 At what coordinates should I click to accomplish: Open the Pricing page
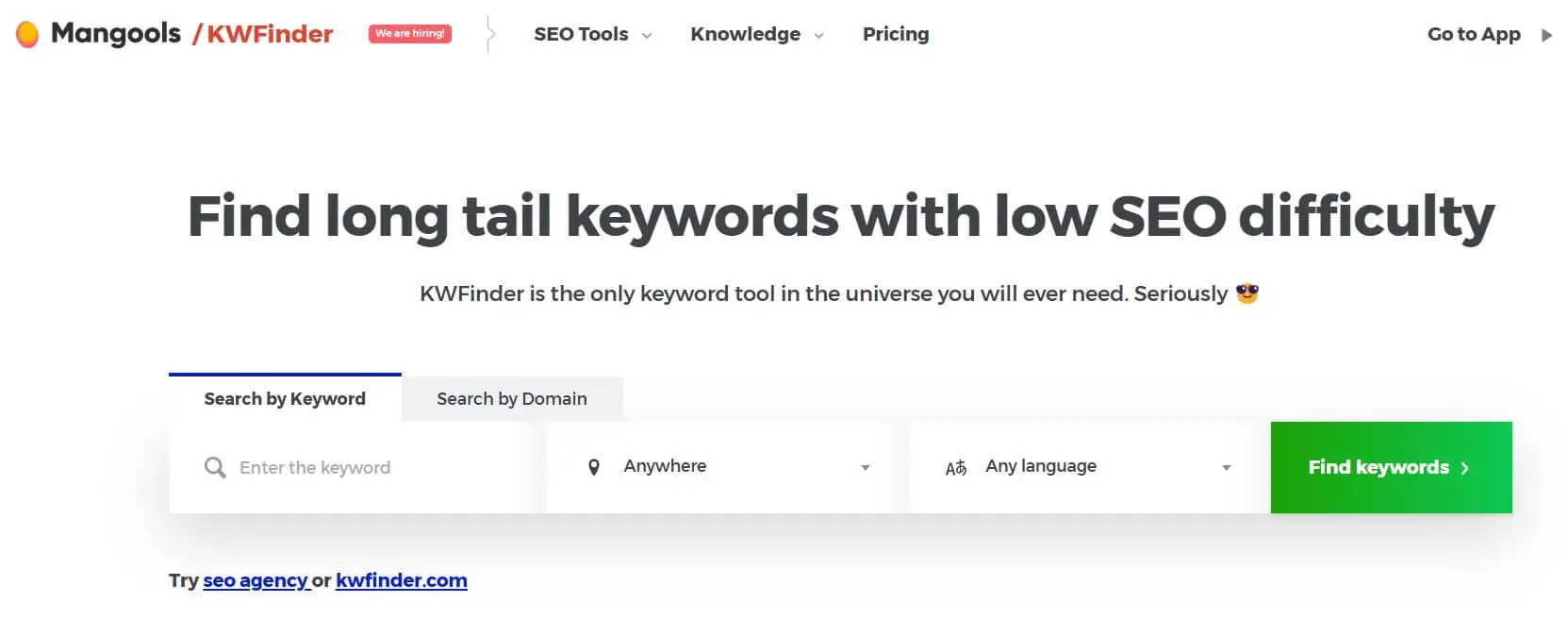896,34
